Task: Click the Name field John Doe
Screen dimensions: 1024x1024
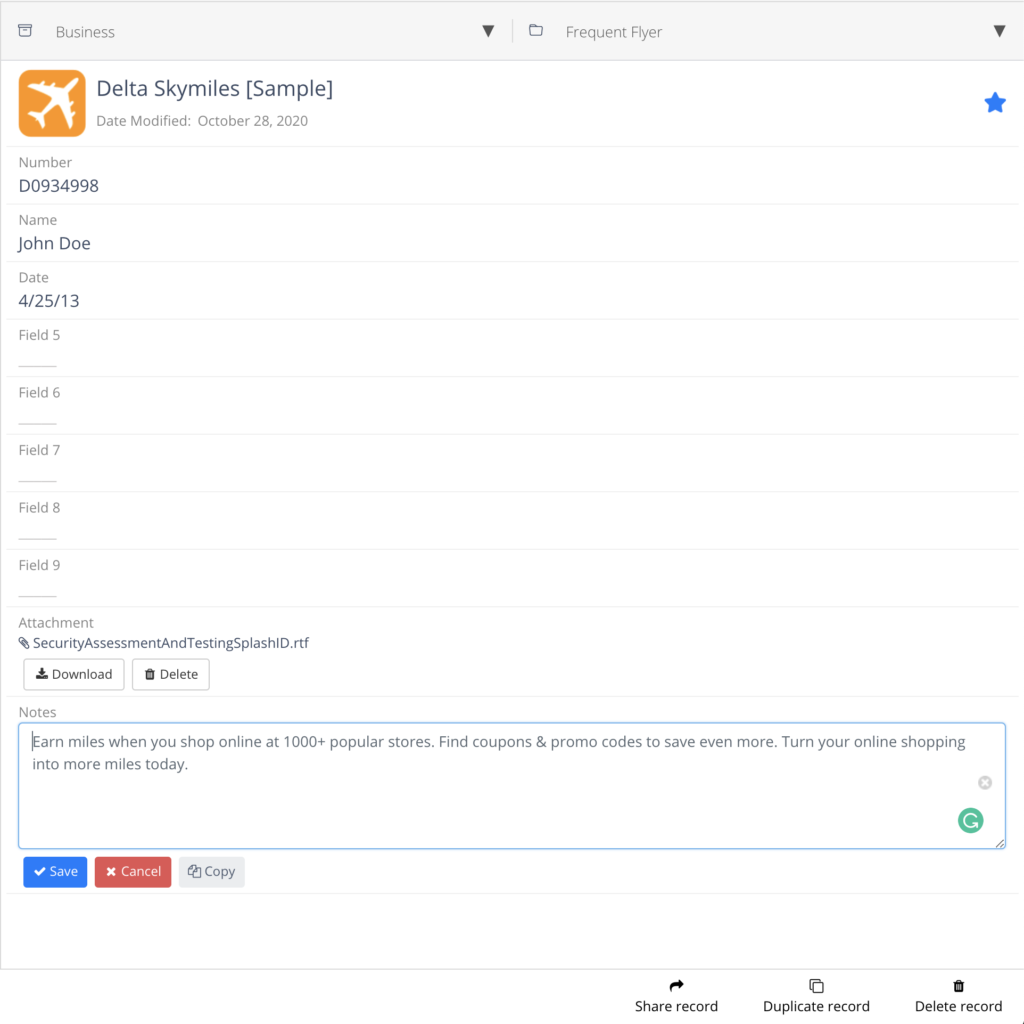Action: click(x=54, y=244)
